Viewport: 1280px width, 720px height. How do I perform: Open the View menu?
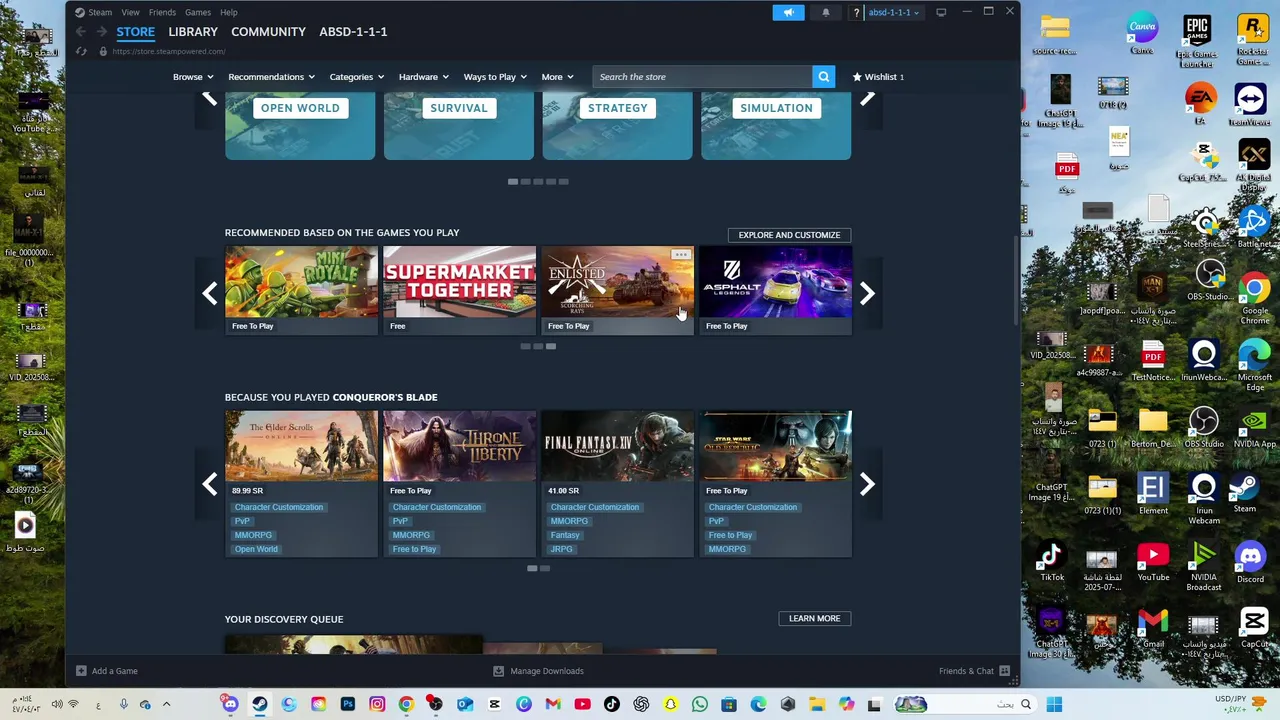click(131, 12)
